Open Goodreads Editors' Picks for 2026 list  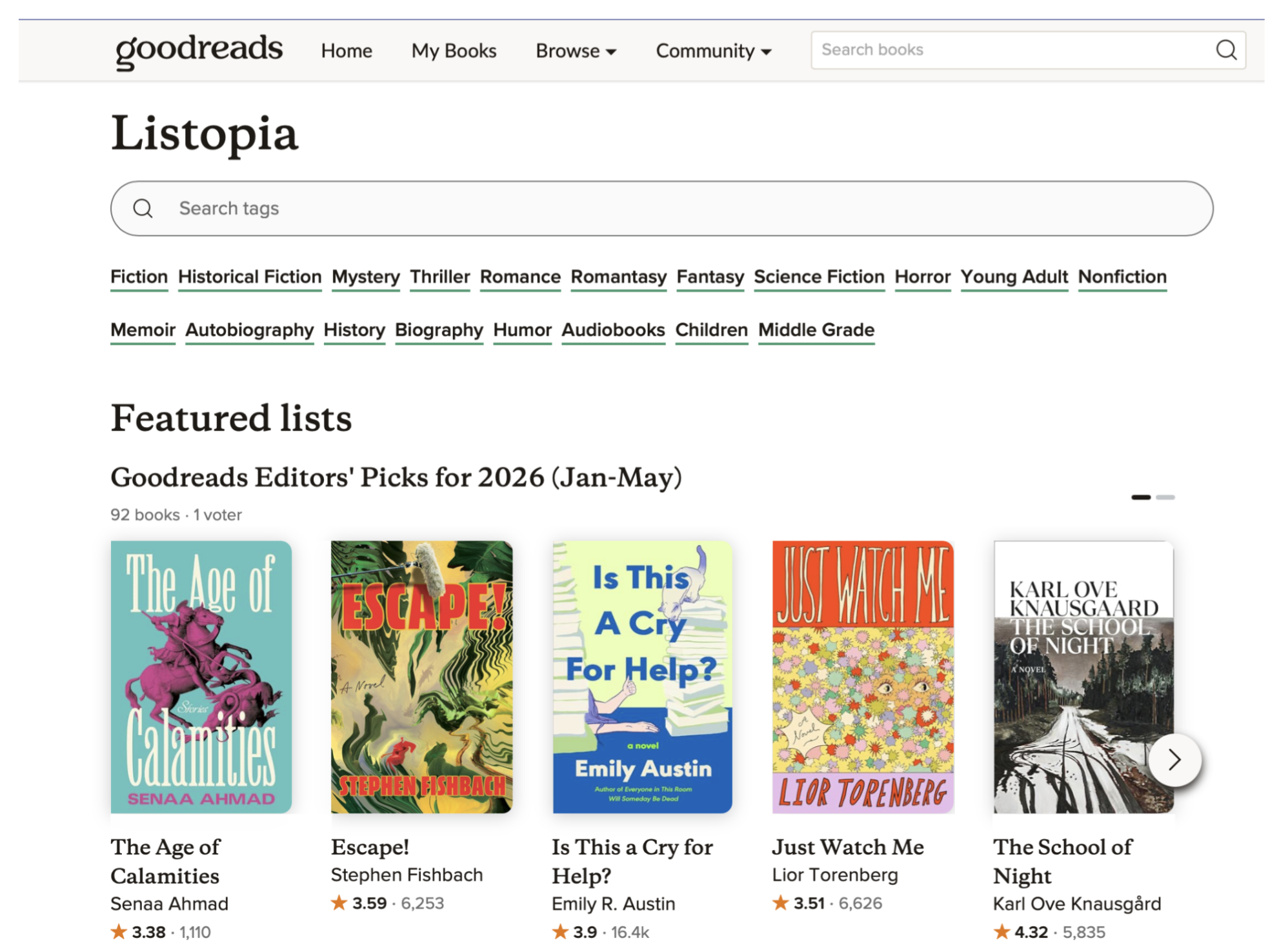pos(396,477)
